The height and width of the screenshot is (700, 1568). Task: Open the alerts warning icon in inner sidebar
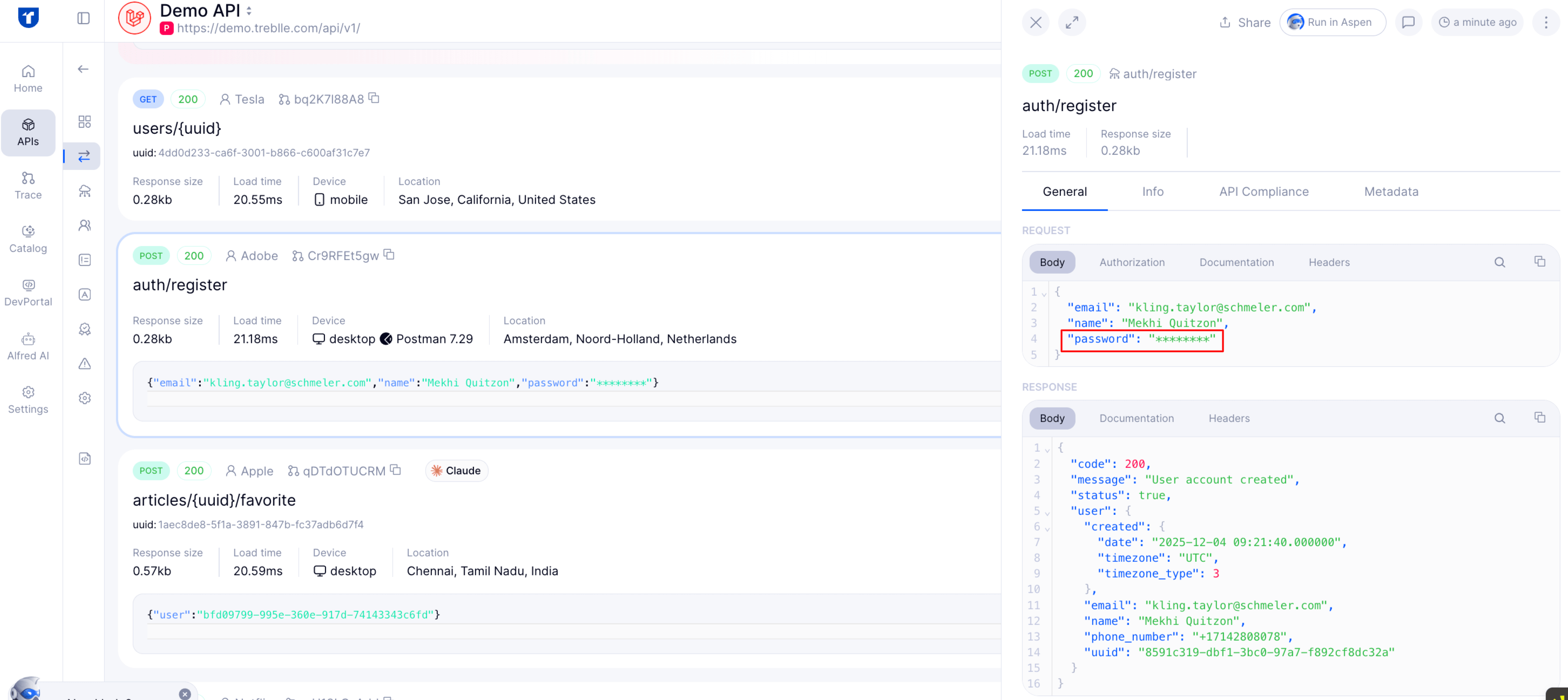coord(85,364)
